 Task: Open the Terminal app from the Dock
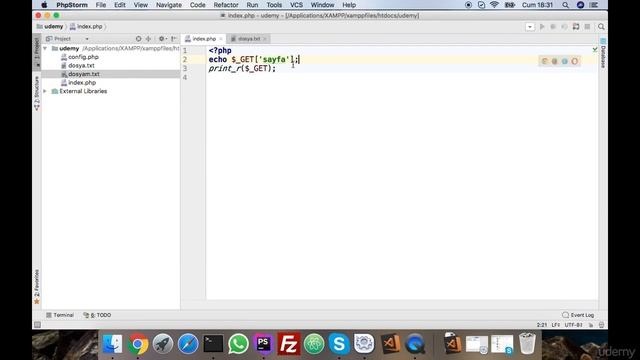point(213,344)
